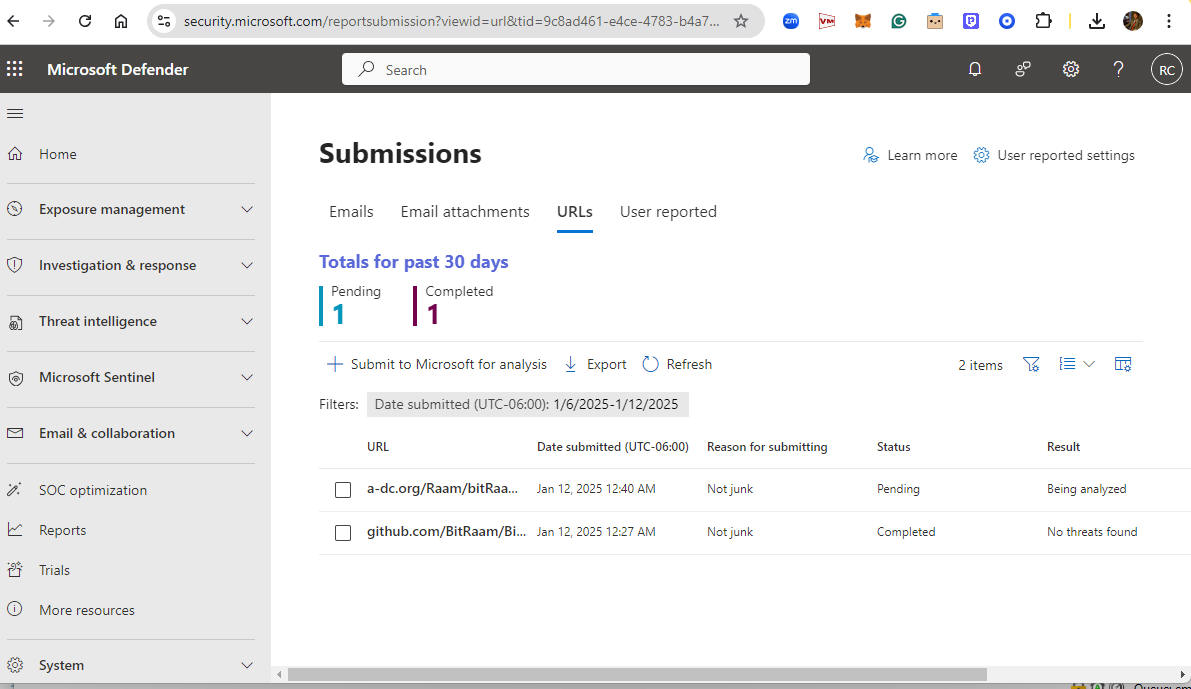Select the URLs tab
This screenshot has width=1191, height=689.
[x=574, y=212]
